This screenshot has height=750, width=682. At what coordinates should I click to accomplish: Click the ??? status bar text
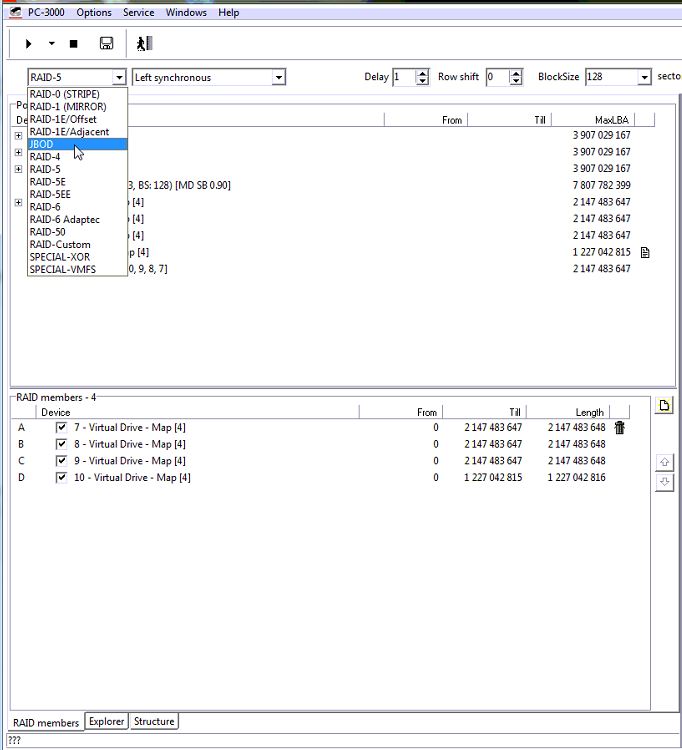[x=14, y=740]
